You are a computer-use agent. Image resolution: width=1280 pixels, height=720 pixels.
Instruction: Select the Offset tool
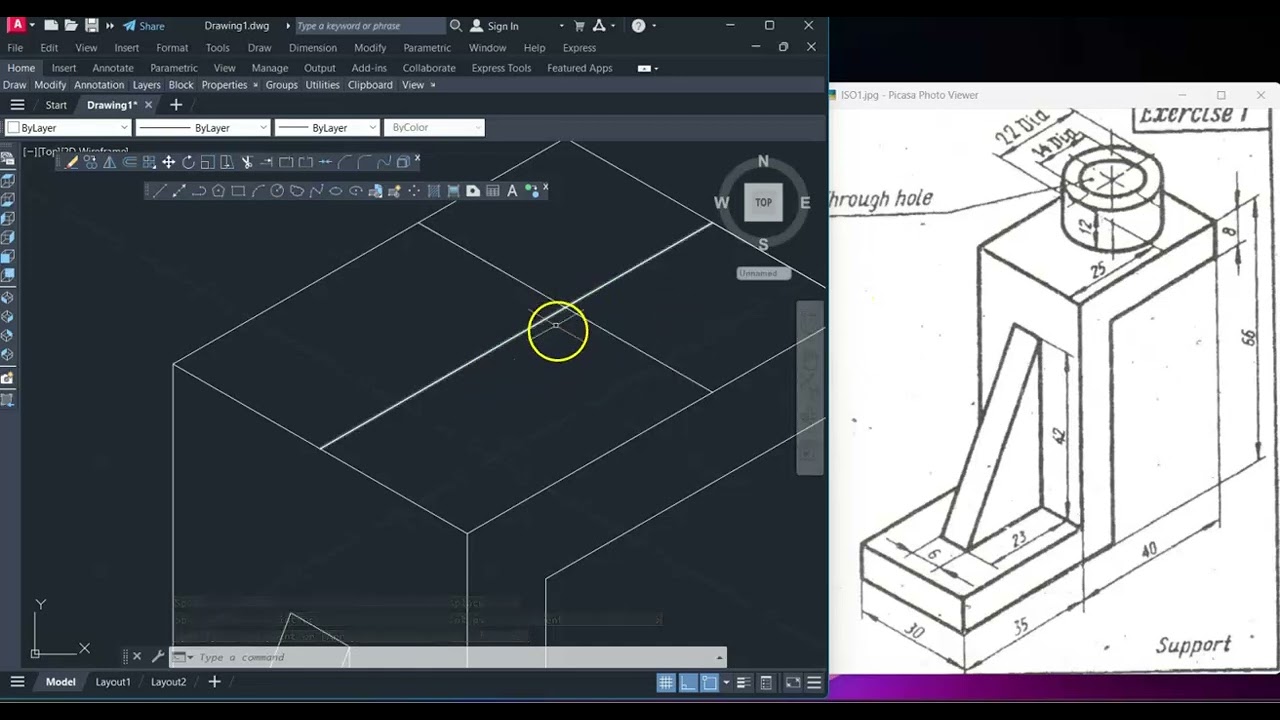click(130, 162)
